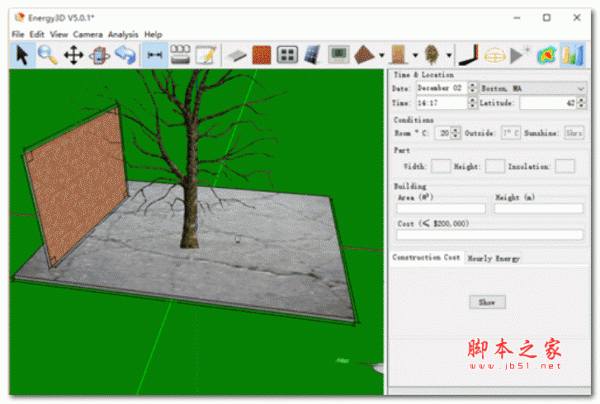Screen dimensions: 600x404
Task: Choose the Window tool in toolbar
Action: [287, 54]
